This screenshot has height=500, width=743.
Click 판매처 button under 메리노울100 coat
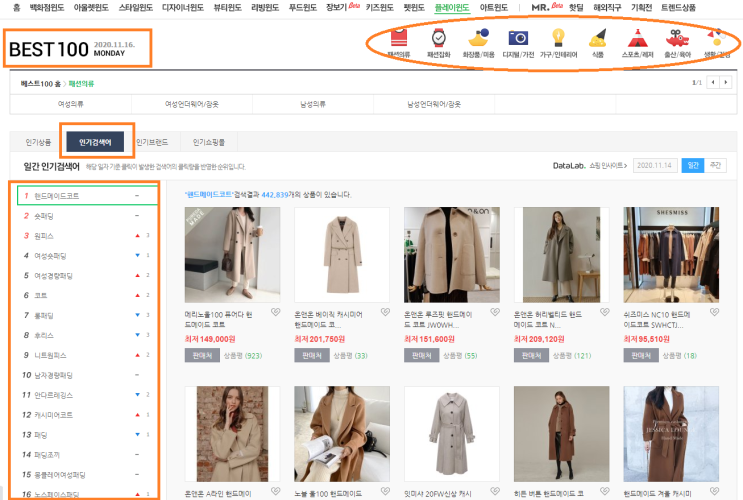(x=202, y=355)
